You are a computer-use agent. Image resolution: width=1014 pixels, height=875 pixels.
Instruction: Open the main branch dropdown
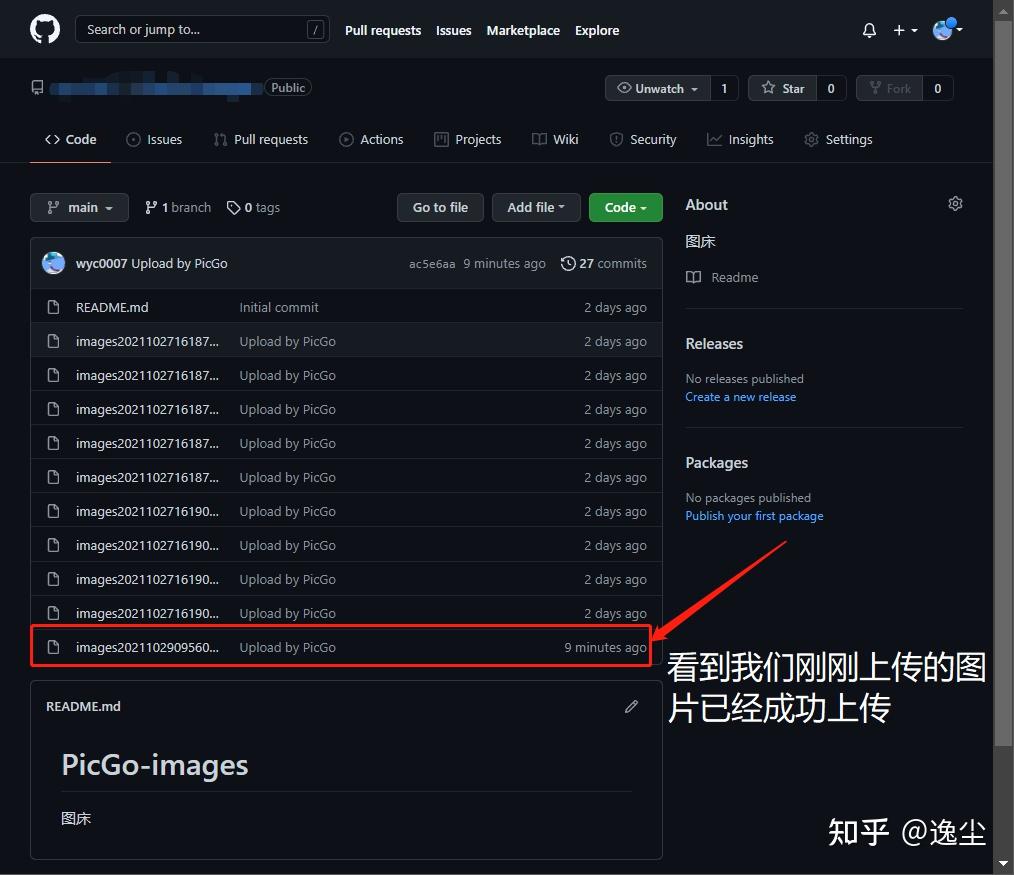pos(79,207)
